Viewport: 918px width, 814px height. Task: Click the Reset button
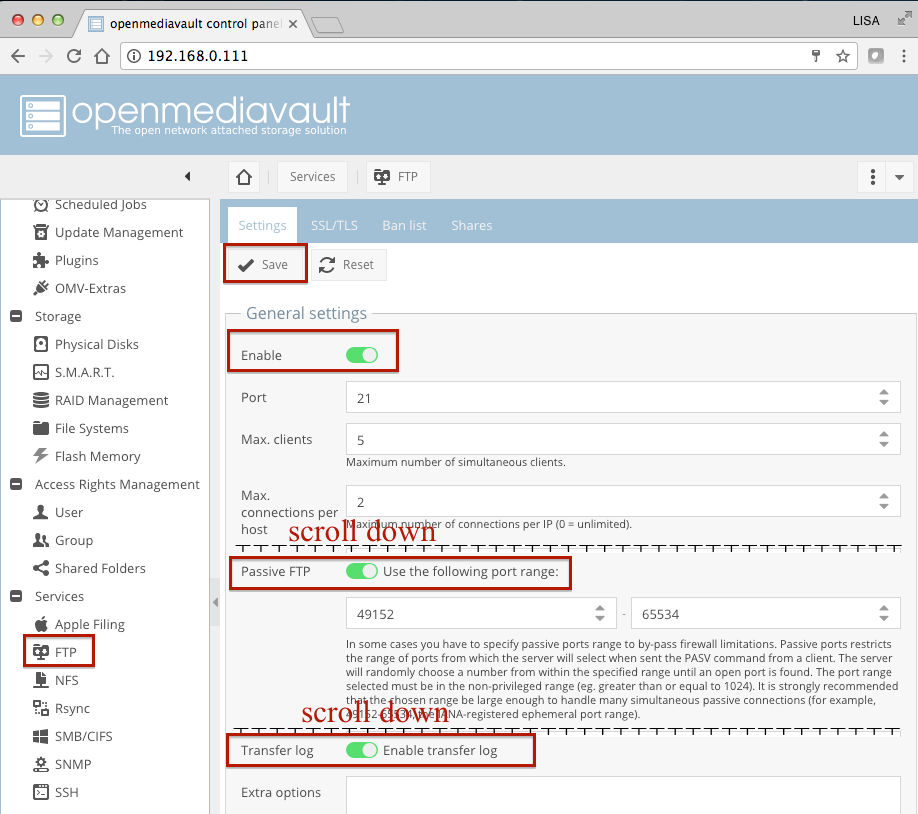[348, 265]
